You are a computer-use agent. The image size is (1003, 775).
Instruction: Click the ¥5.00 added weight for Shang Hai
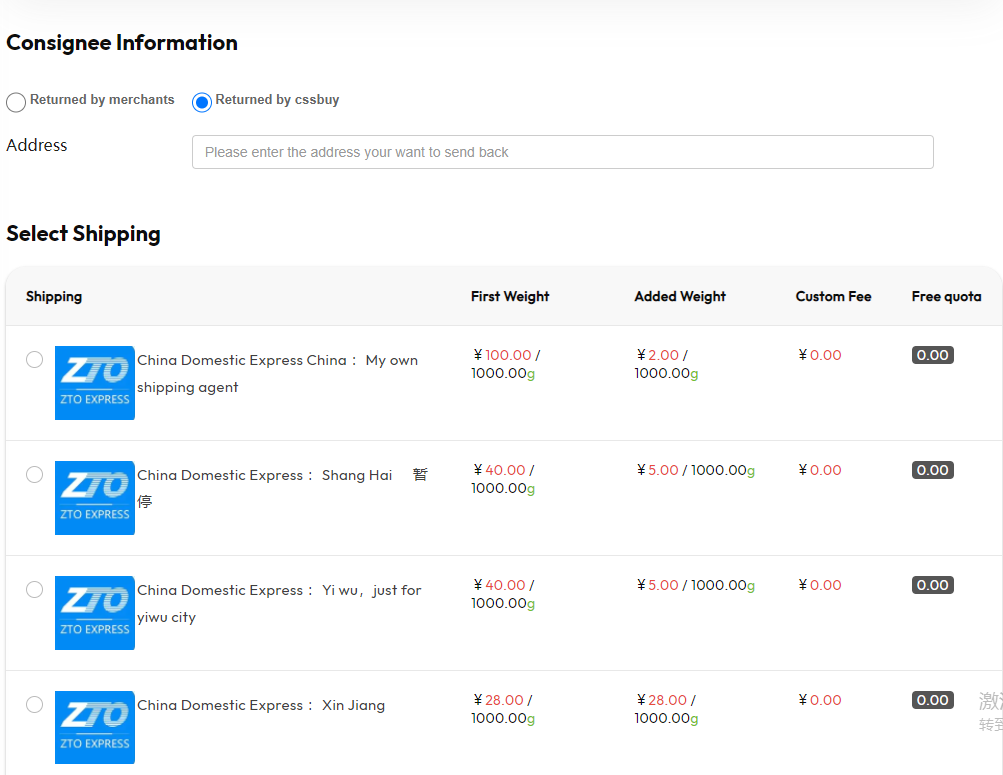point(658,470)
